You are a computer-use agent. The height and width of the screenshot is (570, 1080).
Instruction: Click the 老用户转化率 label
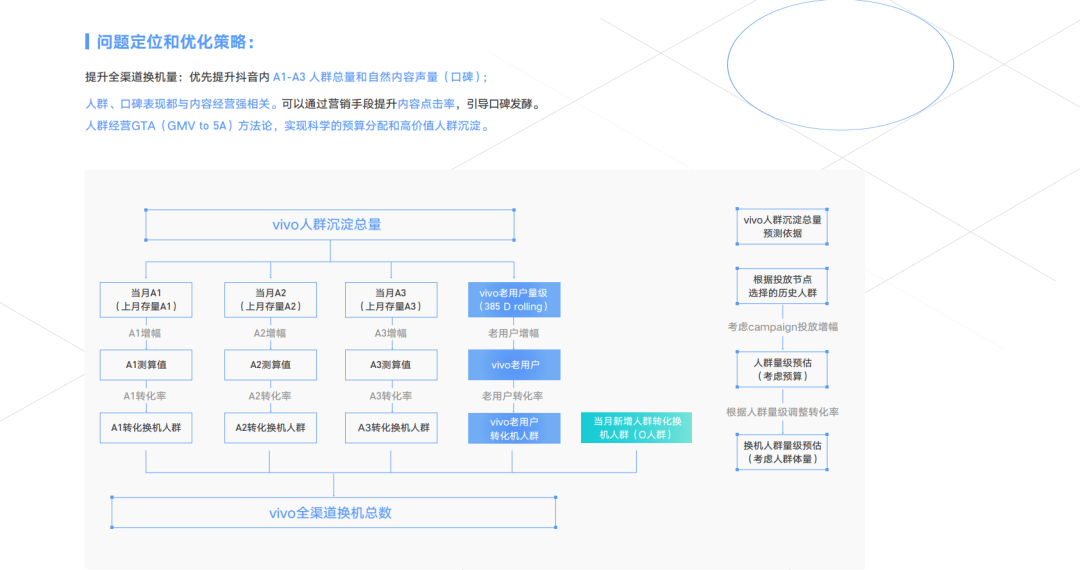(x=512, y=396)
